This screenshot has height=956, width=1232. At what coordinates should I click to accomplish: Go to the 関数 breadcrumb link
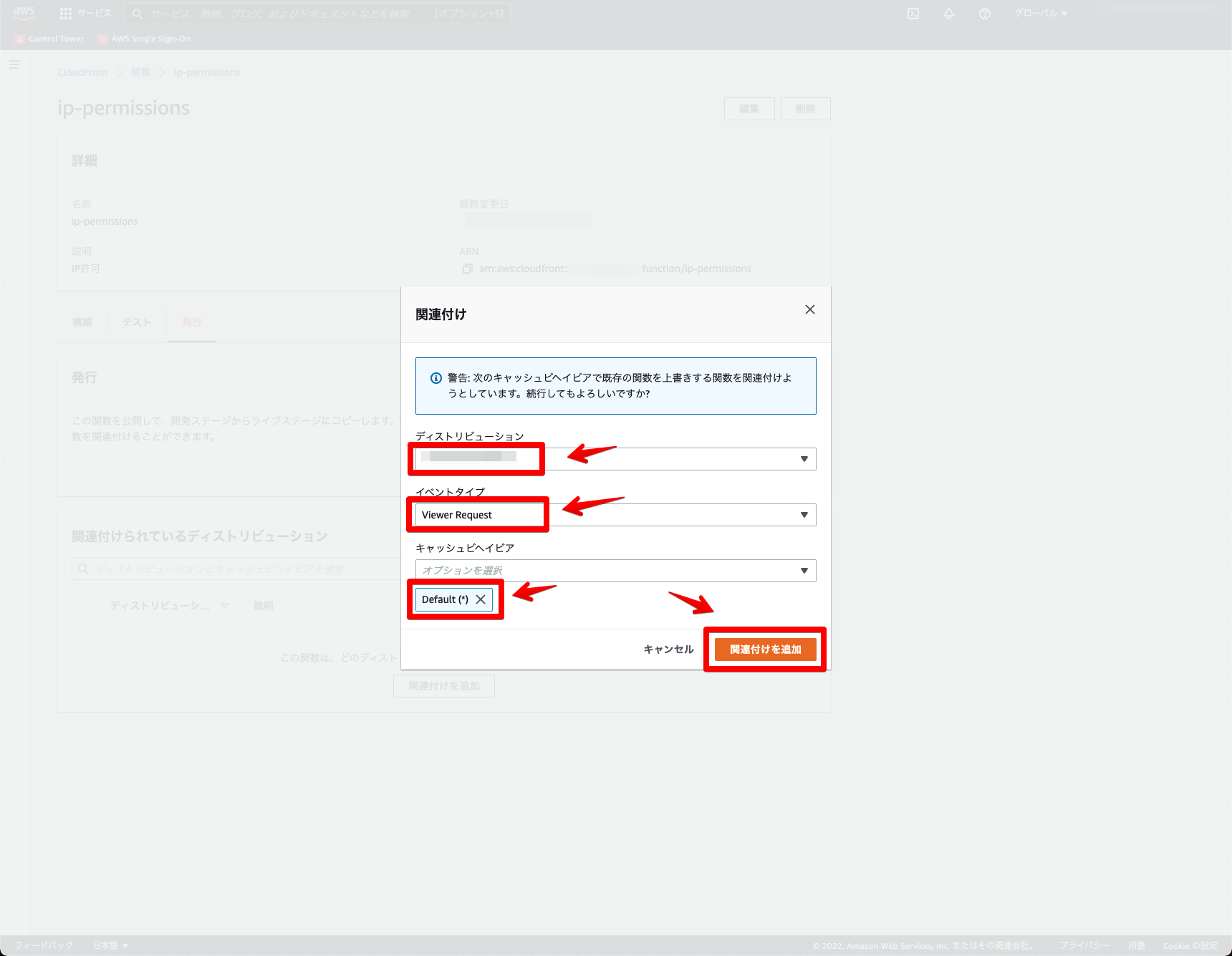(141, 72)
